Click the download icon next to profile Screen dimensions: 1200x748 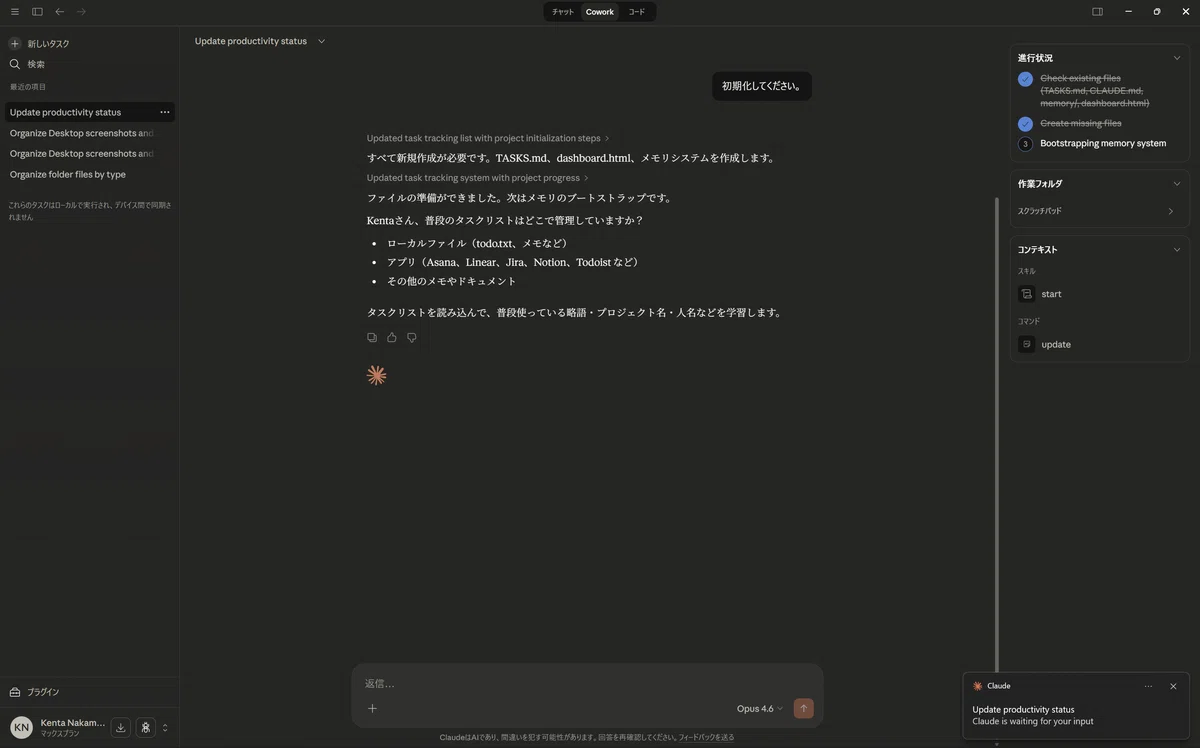click(121, 728)
